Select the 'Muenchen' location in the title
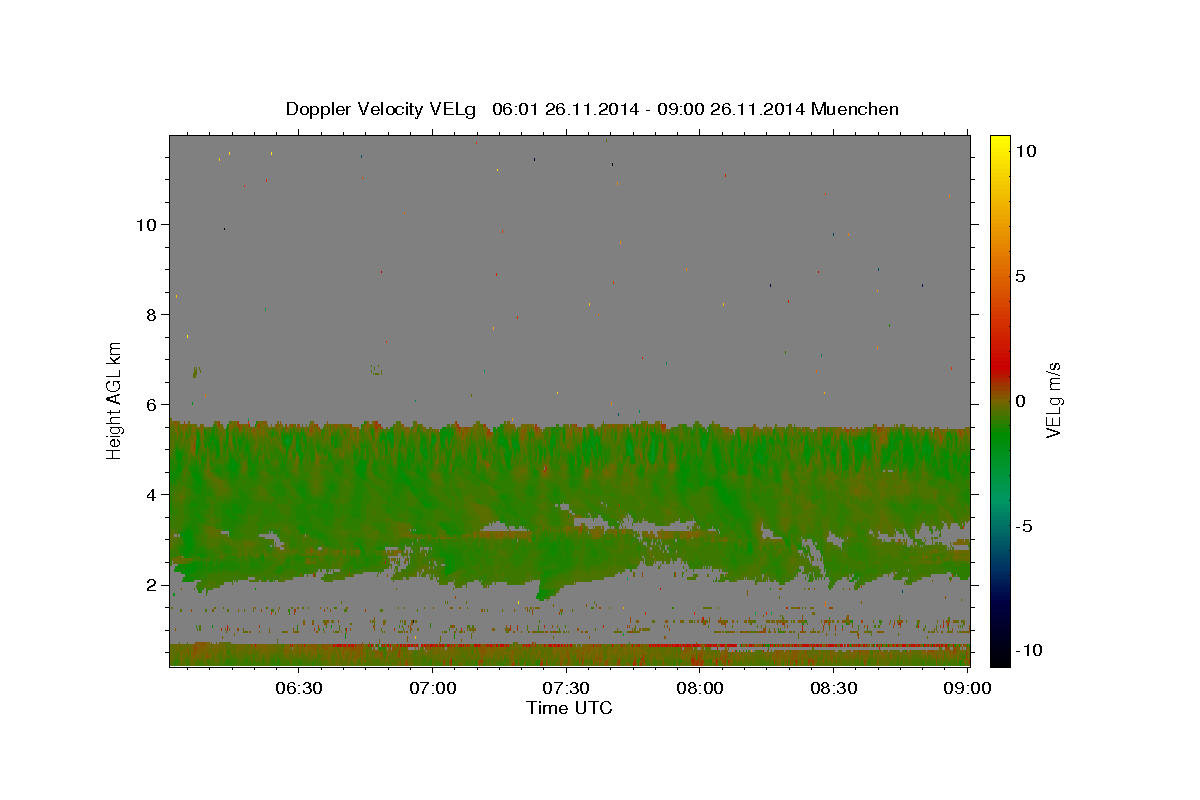Screen dimensions: 1200x800 pos(855,109)
